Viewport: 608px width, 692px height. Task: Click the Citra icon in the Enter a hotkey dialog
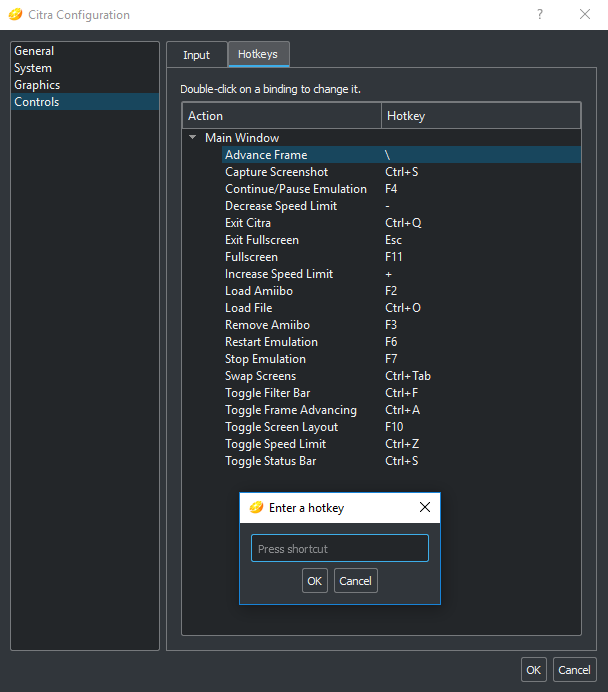click(256, 508)
